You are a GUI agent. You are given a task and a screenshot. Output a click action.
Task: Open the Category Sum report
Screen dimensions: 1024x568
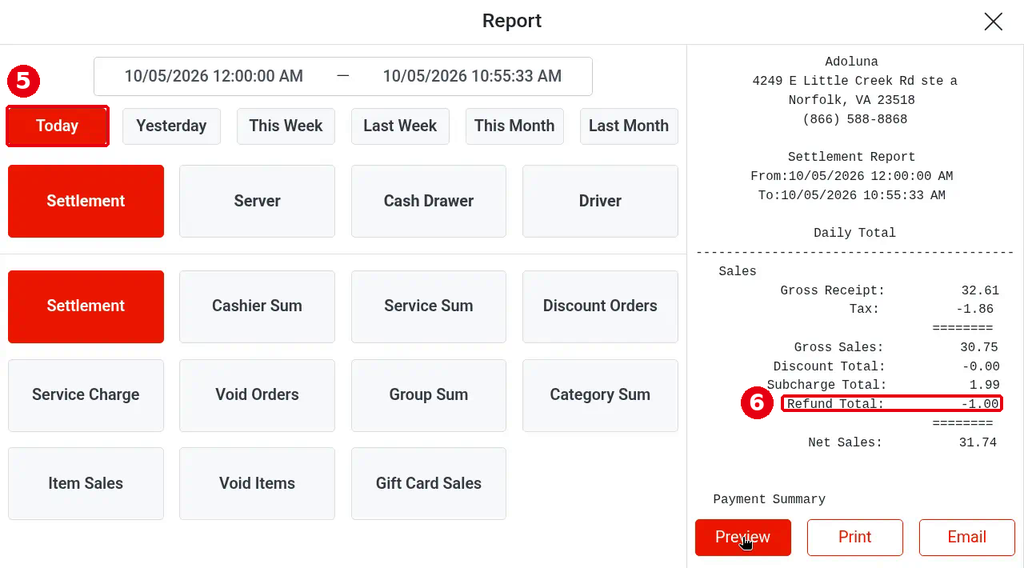(600, 395)
